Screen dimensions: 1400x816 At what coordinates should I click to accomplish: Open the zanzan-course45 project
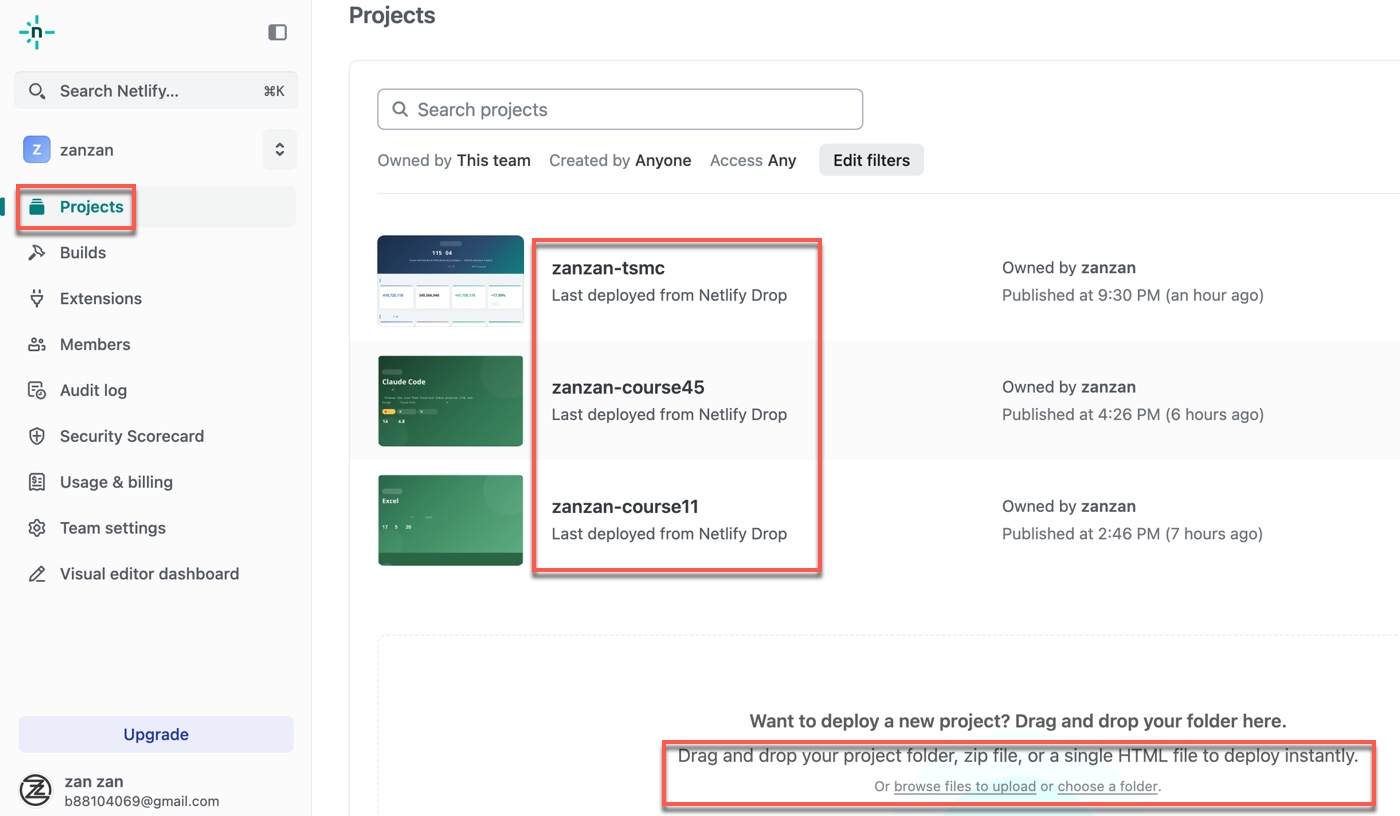(628, 387)
